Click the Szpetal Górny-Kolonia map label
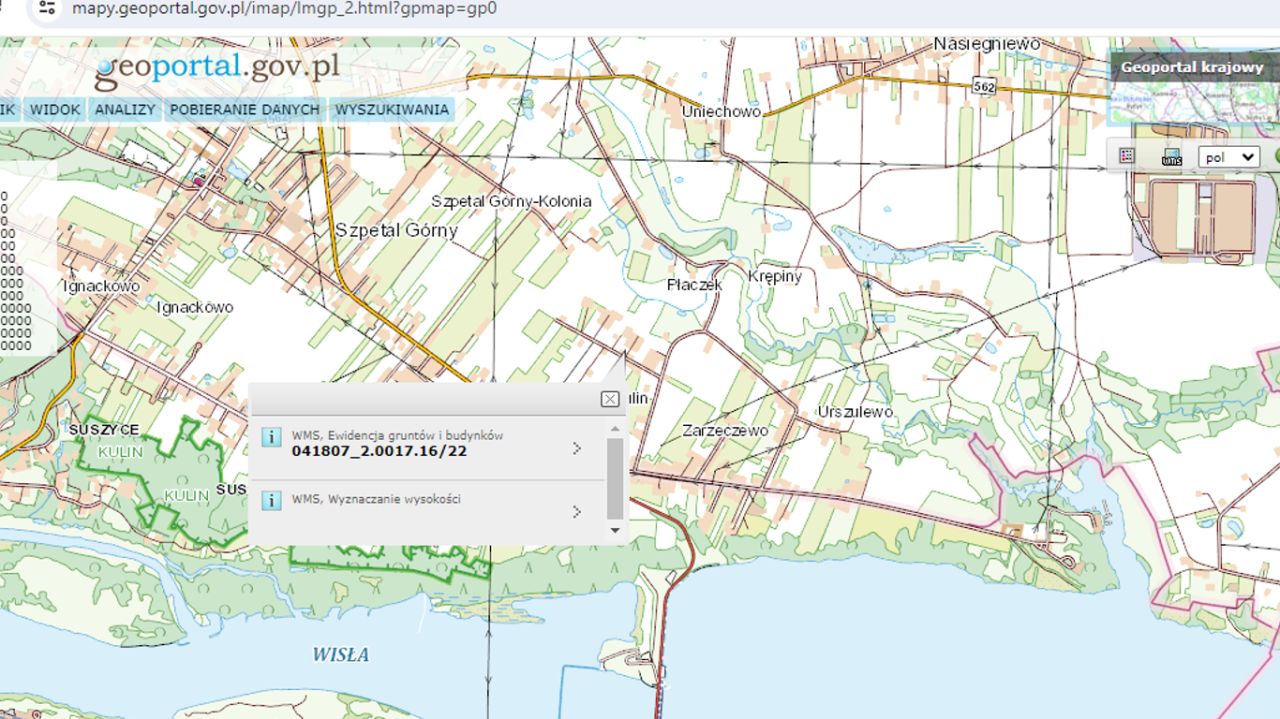Viewport: 1280px width, 719px height. (511, 201)
